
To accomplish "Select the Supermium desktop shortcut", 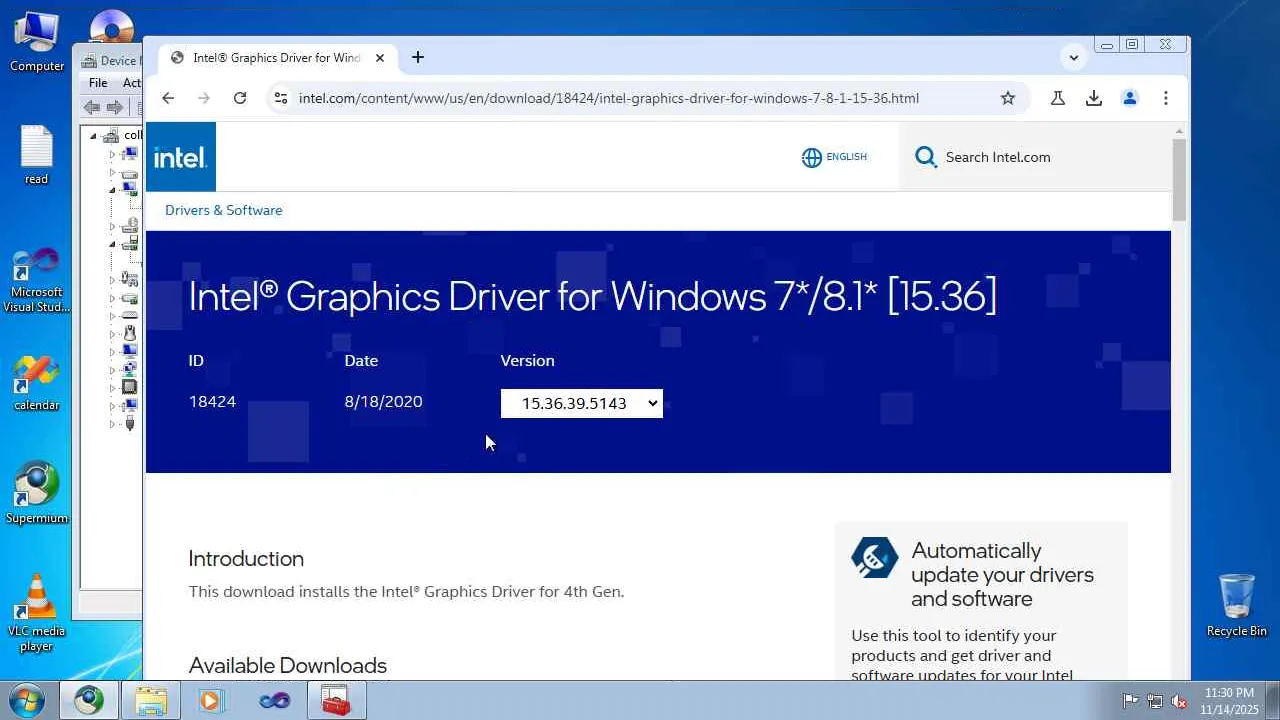I will (x=37, y=492).
